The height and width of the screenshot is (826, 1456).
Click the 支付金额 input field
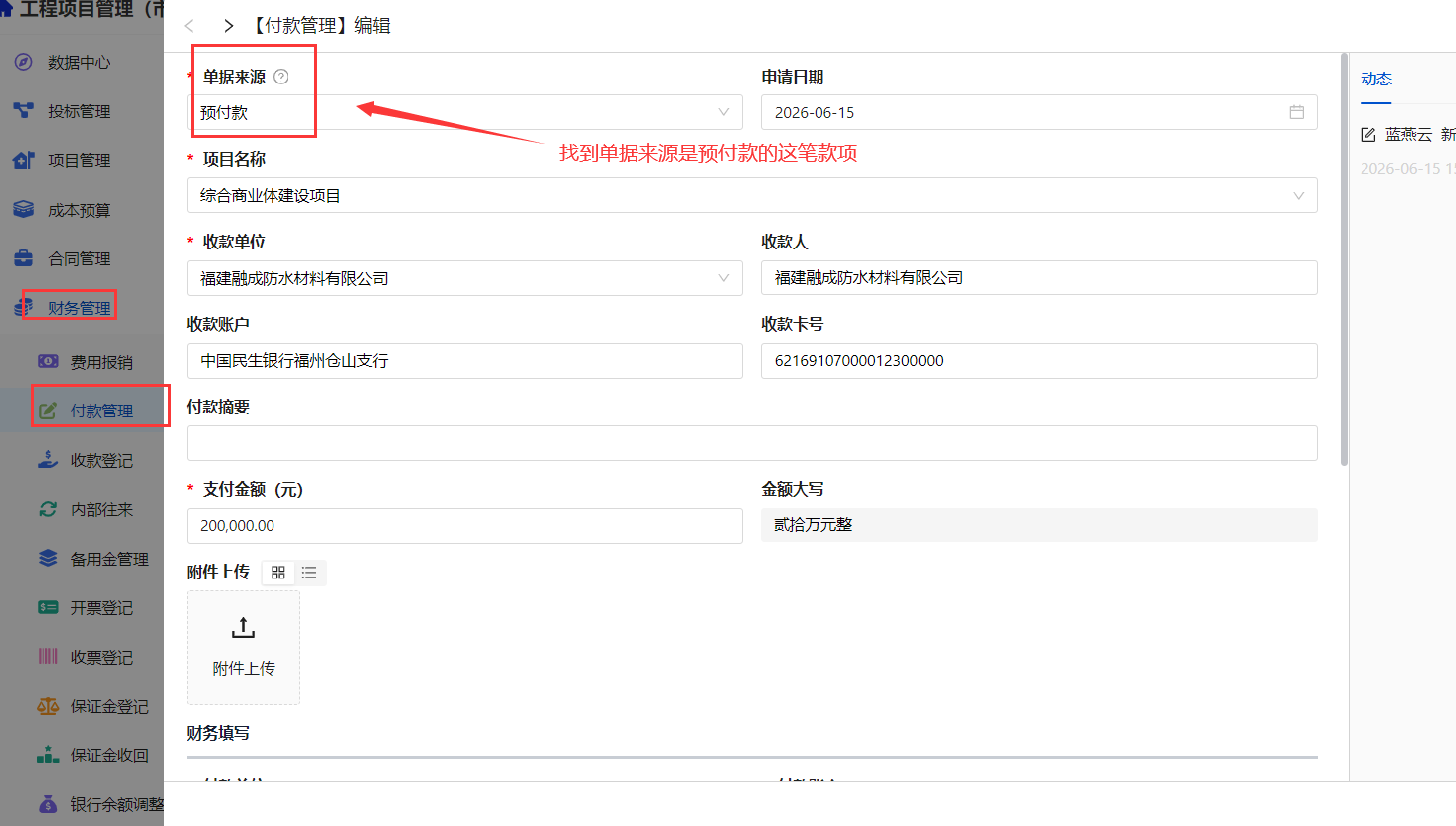[464, 526]
